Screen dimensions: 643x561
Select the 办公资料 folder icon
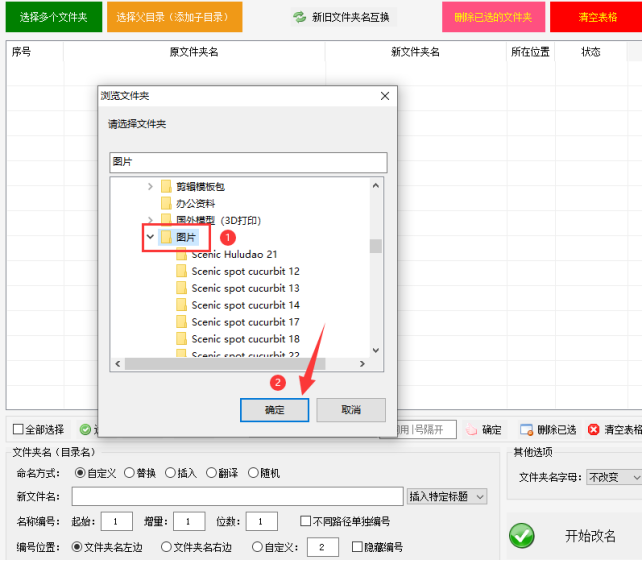click(166, 203)
